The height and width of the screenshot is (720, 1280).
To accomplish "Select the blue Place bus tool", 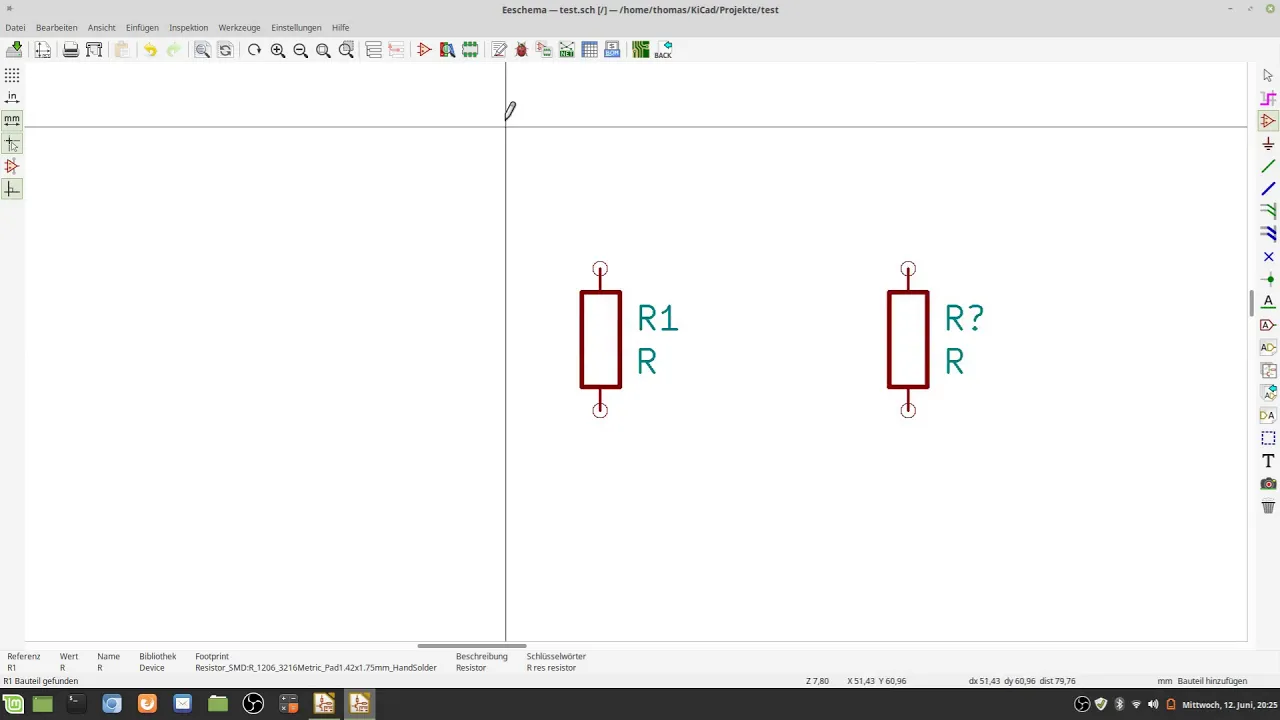I will (x=1268, y=189).
